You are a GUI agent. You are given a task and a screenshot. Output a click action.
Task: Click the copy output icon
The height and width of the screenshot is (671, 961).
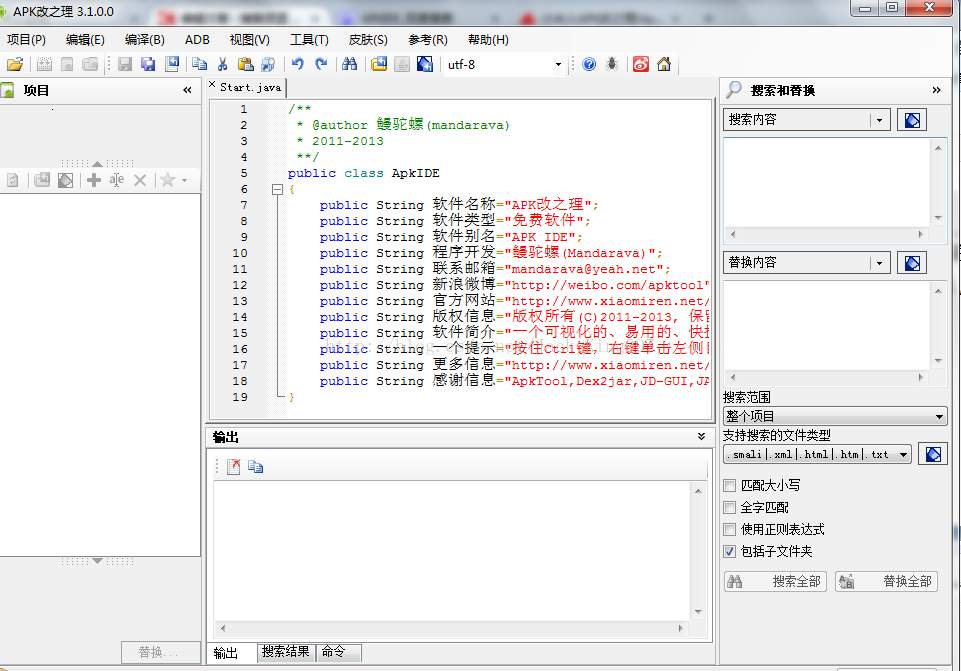[x=256, y=466]
